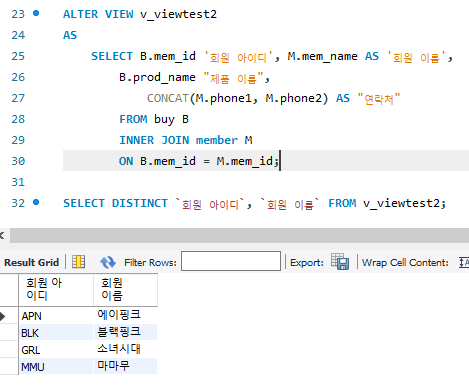The width and height of the screenshot is (469, 385).
Task: Click member table name on line 29
Action: click(x=217, y=140)
